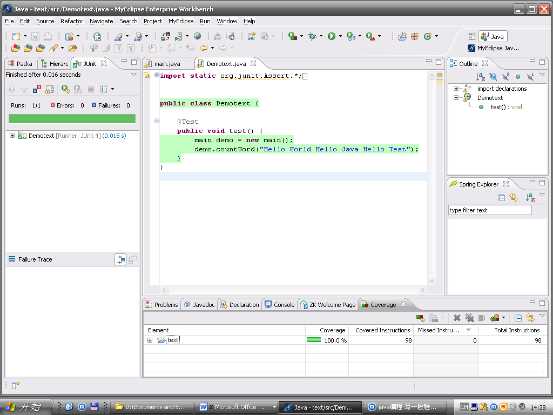Click the Covered Instructions column header
Viewport: 553px width, 415px height.
381,330
